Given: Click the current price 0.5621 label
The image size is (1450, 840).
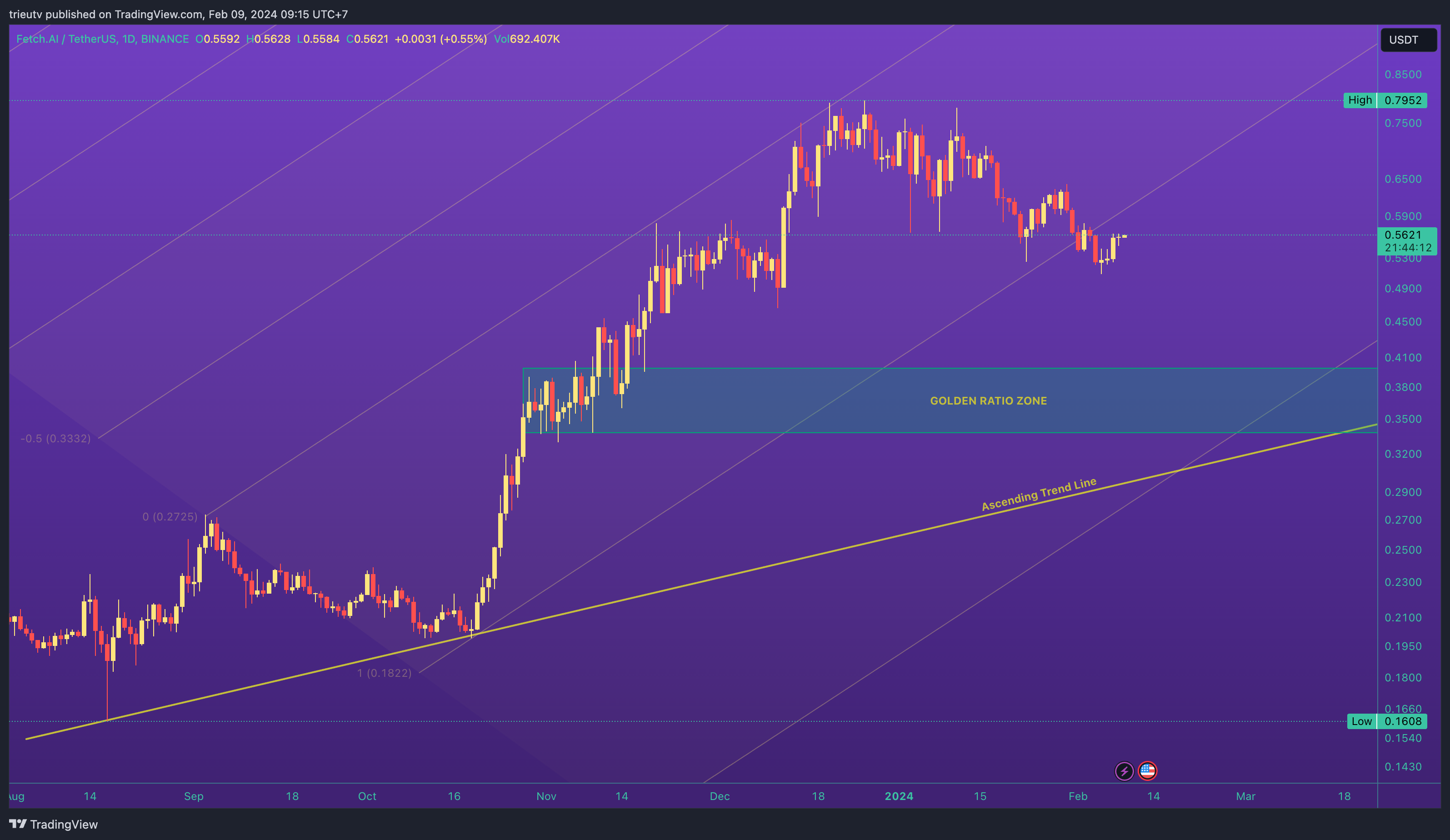Looking at the screenshot, I should [1403, 235].
